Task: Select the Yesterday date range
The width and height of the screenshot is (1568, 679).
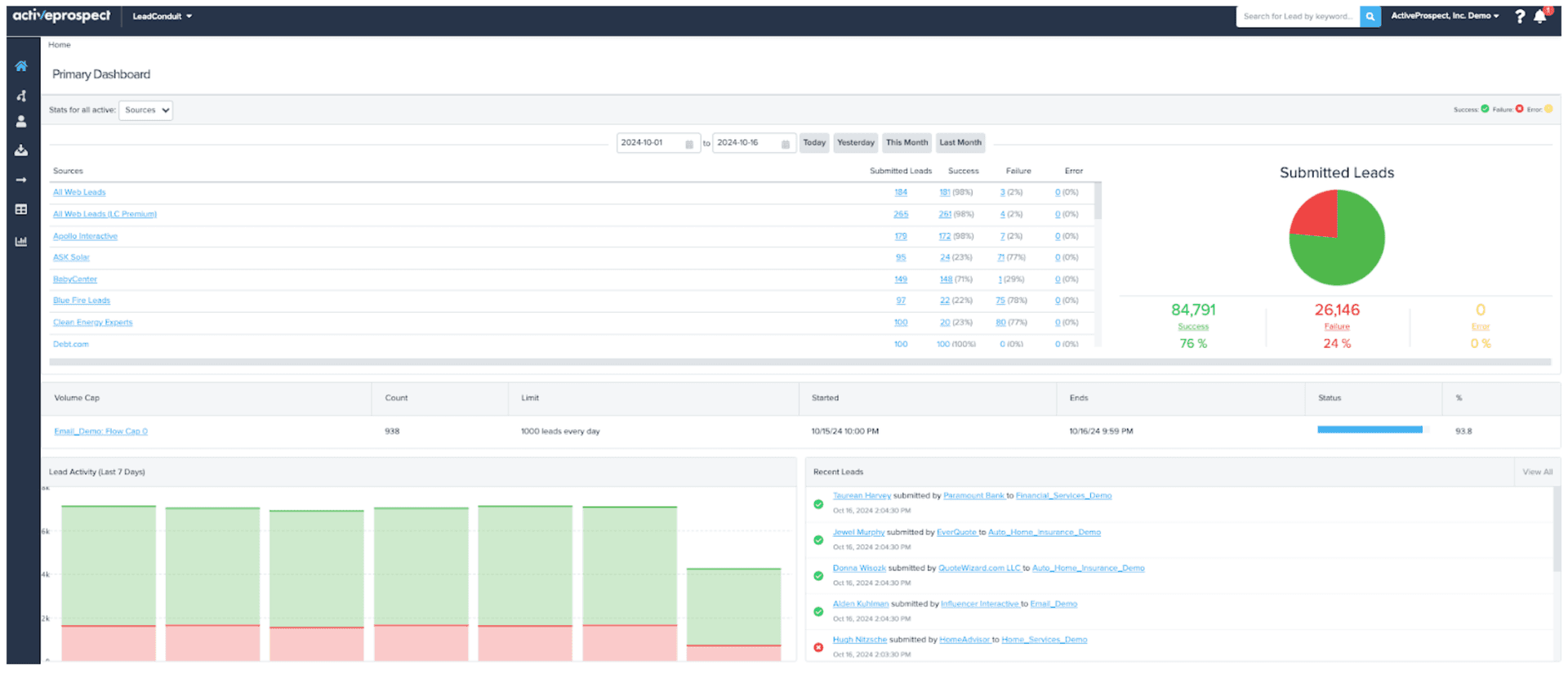Action: tap(856, 143)
